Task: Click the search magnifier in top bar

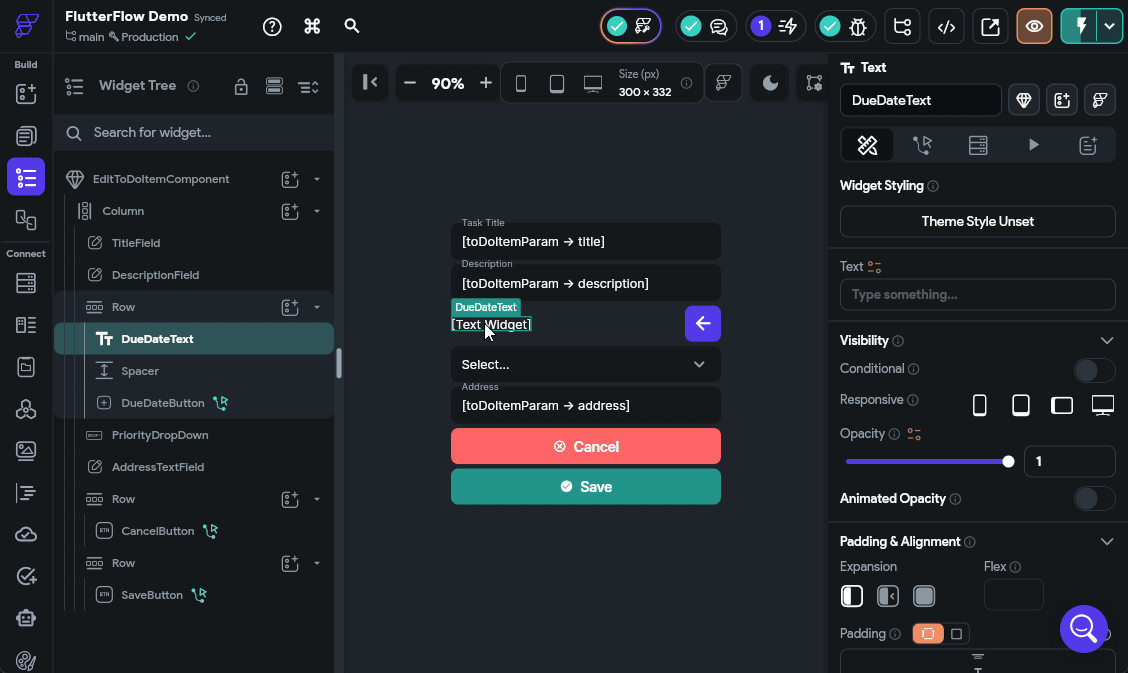Action: 351,26
